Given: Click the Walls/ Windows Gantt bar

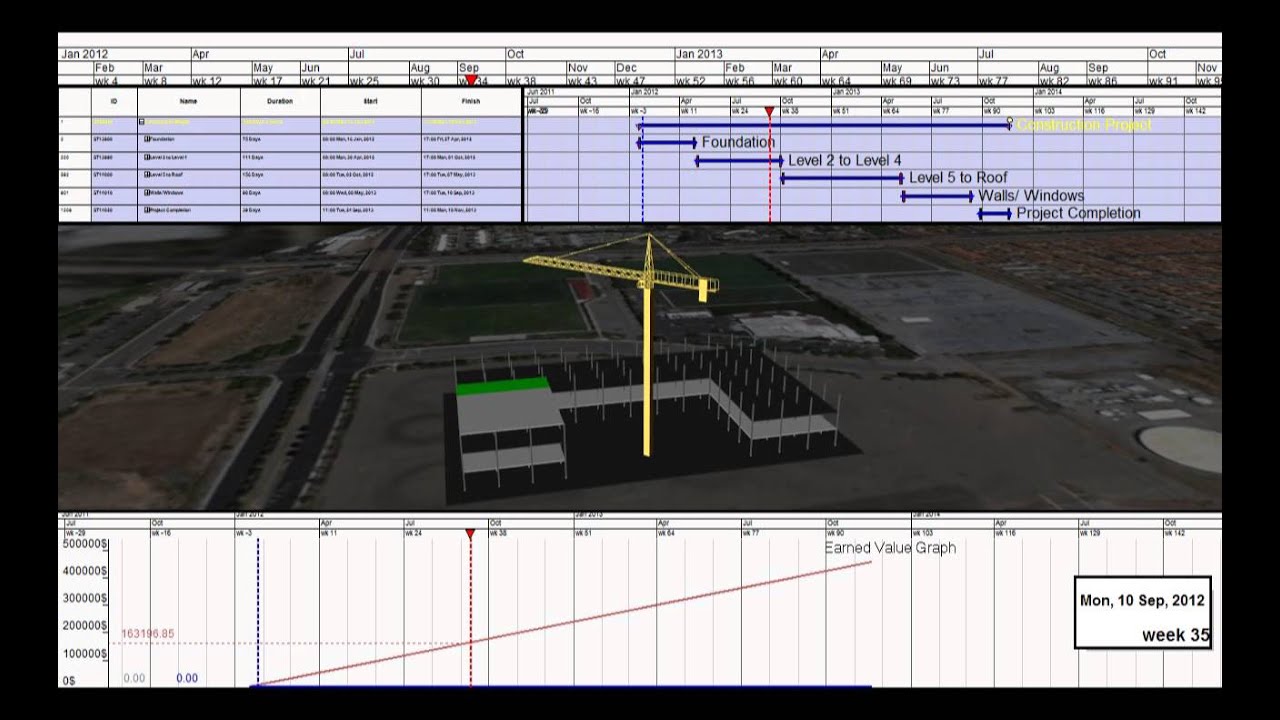Looking at the screenshot, I should [x=937, y=196].
